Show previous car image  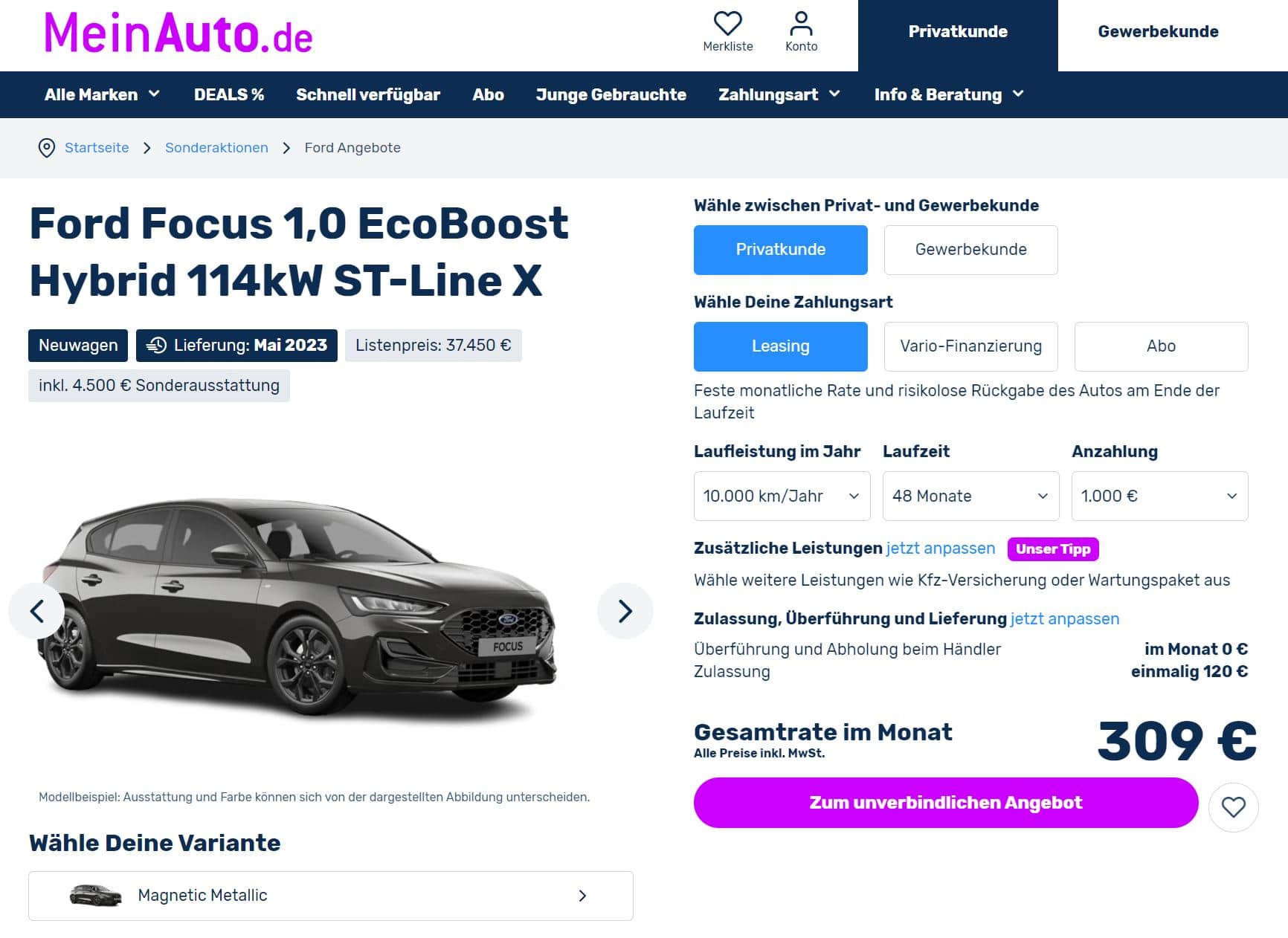pyautogui.click(x=36, y=611)
